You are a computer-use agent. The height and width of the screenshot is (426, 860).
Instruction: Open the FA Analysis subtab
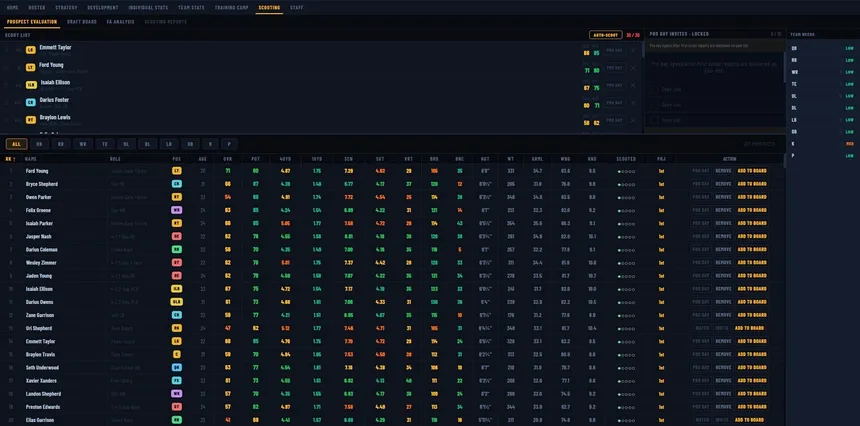click(x=121, y=22)
